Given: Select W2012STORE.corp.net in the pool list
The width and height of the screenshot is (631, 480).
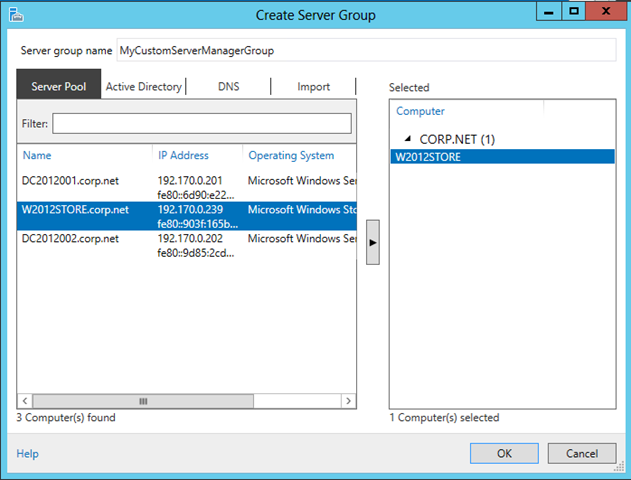Looking at the screenshot, I should [76, 210].
